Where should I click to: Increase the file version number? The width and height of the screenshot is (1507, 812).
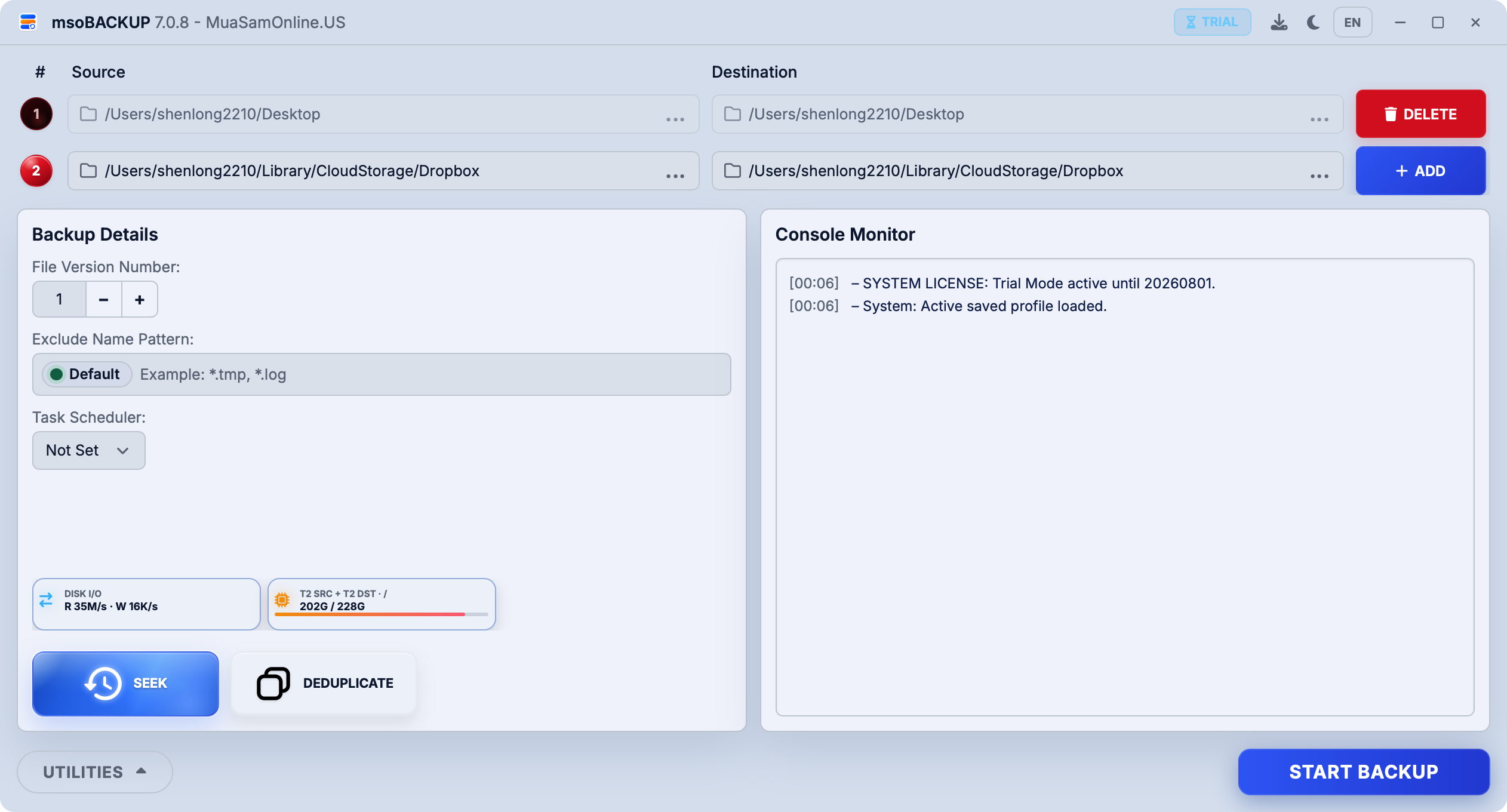click(140, 299)
